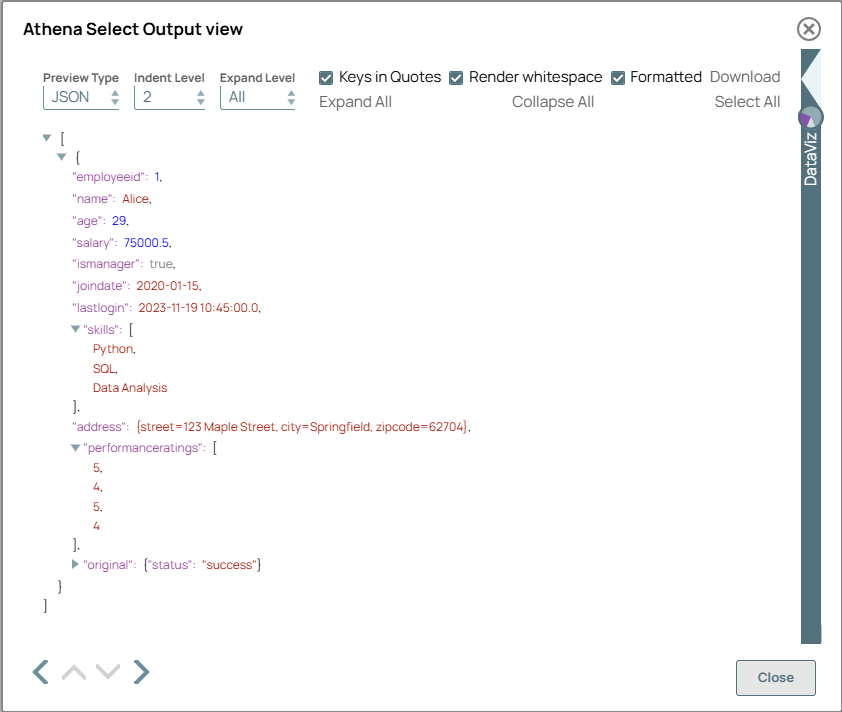Click the downward navigation arrow at bottom
The height and width of the screenshot is (712, 842).
108,672
